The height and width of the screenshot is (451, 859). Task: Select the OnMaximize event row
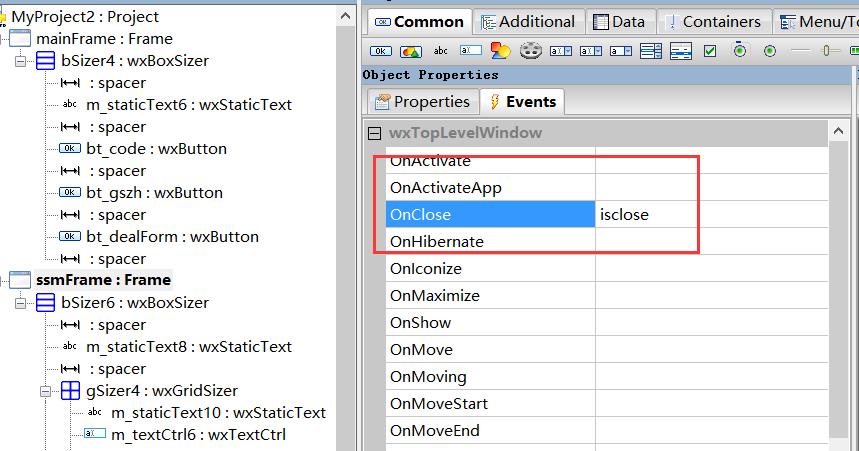click(x=435, y=296)
